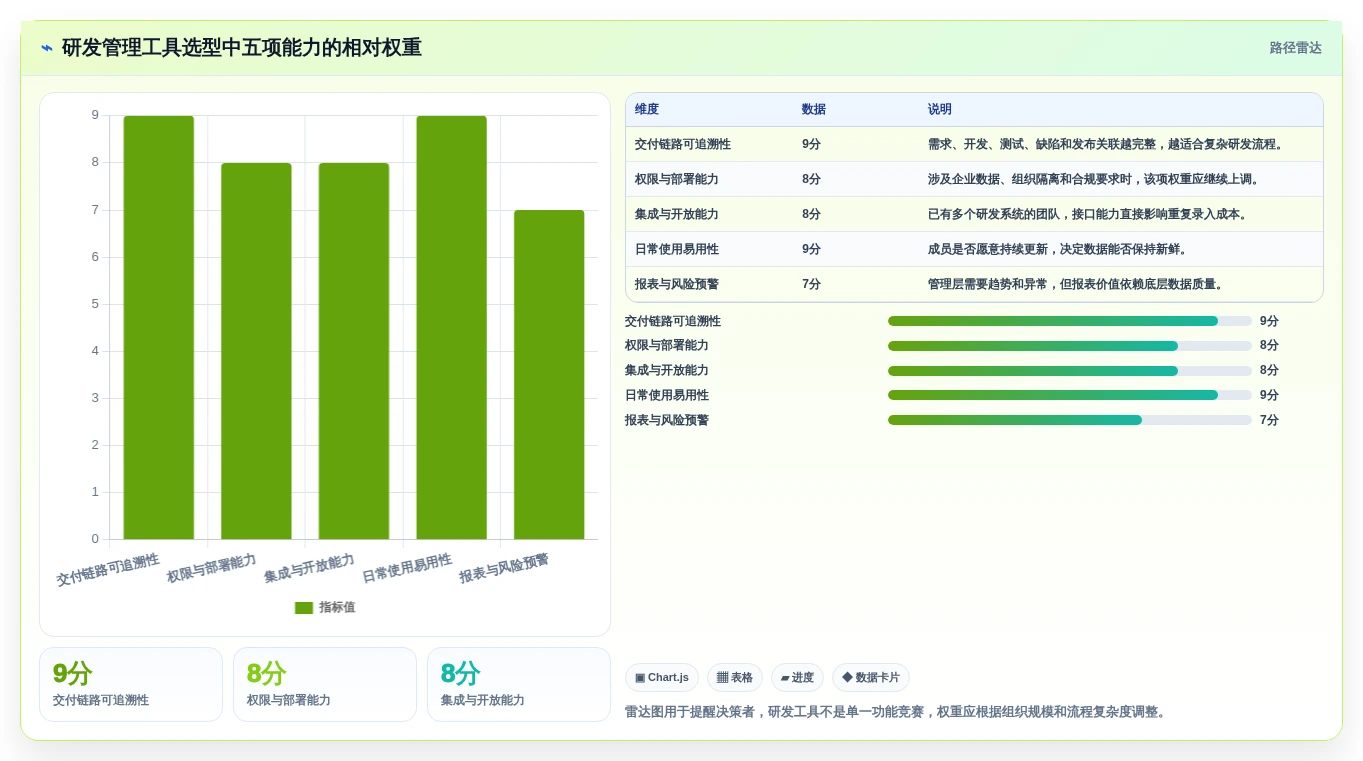This screenshot has width=1363, height=761.
Task: Click the 进度 tag chip
Action: click(x=797, y=677)
